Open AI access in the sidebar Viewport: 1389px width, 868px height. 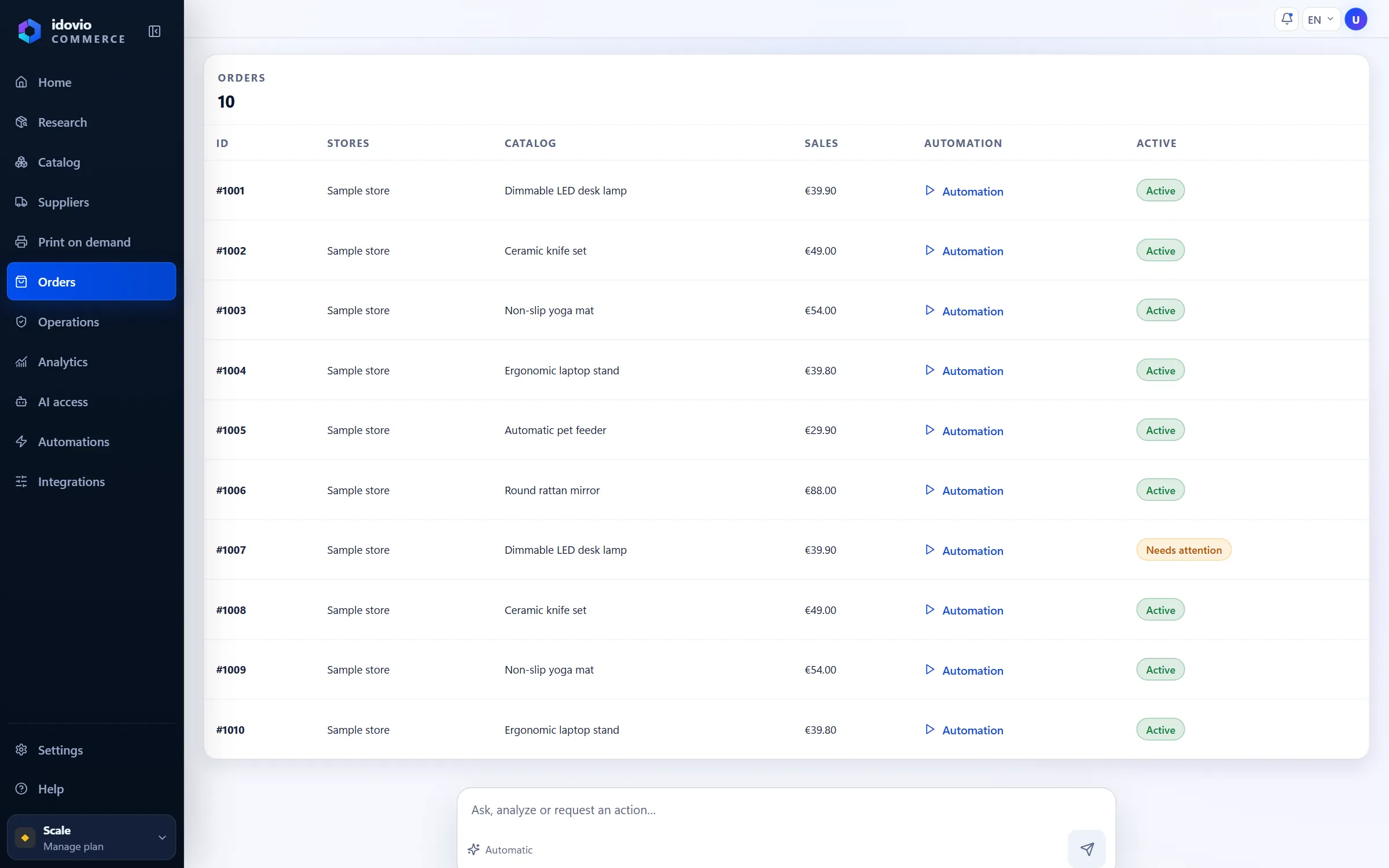[91, 402]
